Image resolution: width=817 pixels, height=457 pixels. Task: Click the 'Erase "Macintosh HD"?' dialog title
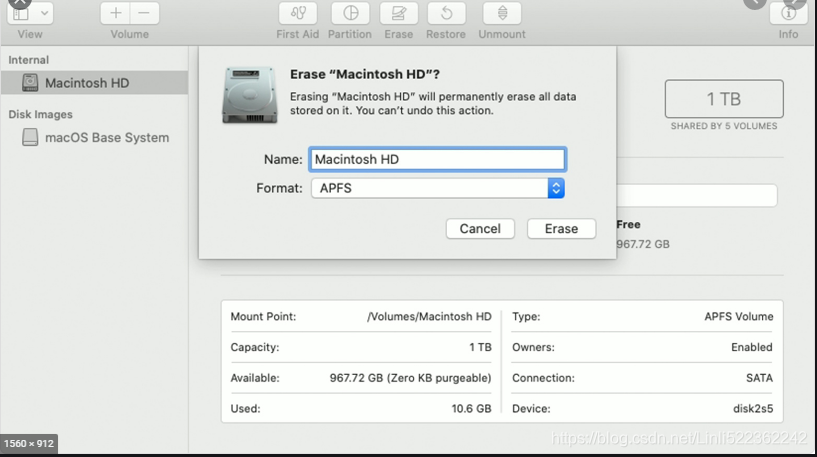(x=365, y=74)
